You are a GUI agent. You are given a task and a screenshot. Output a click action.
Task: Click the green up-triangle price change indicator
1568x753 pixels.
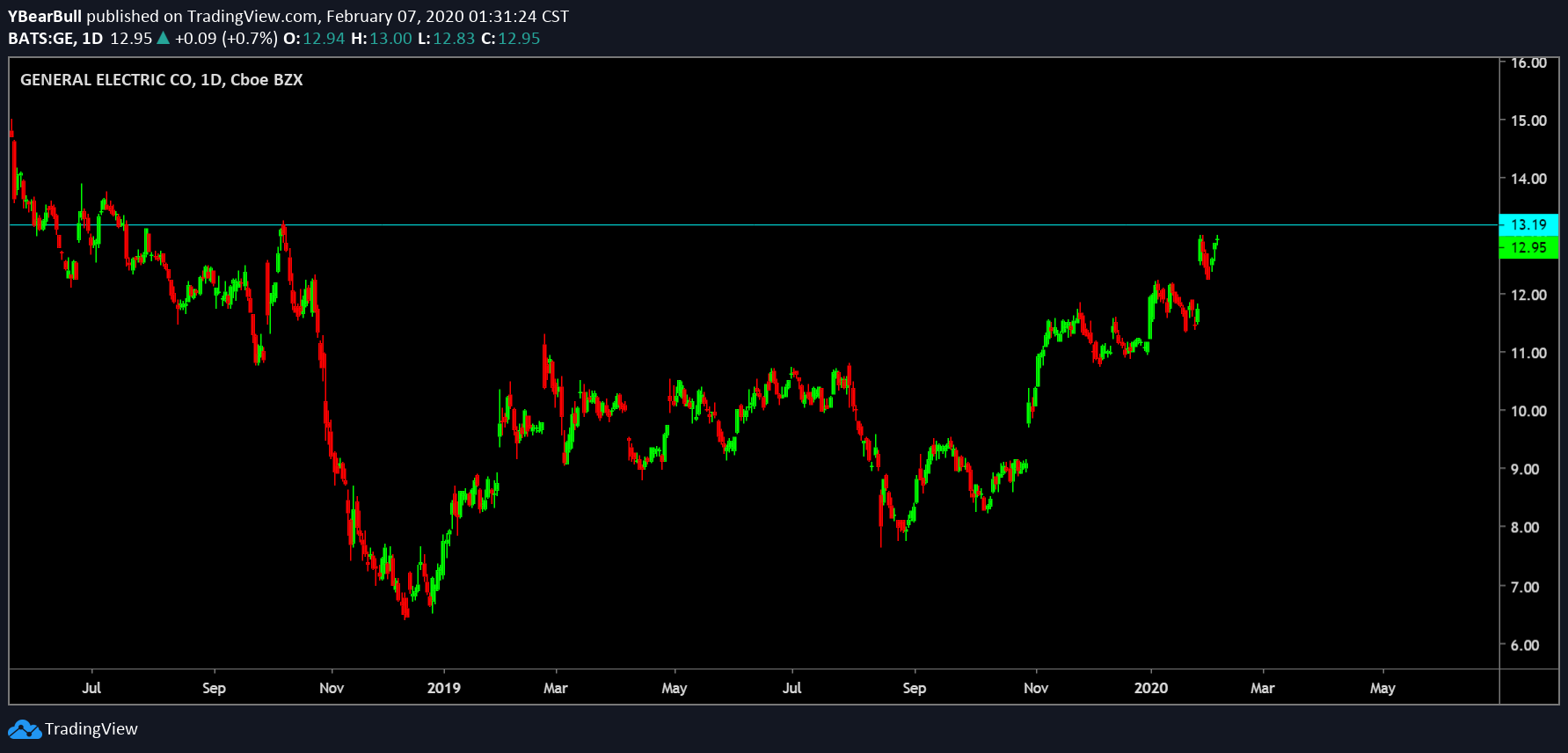pos(163,38)
